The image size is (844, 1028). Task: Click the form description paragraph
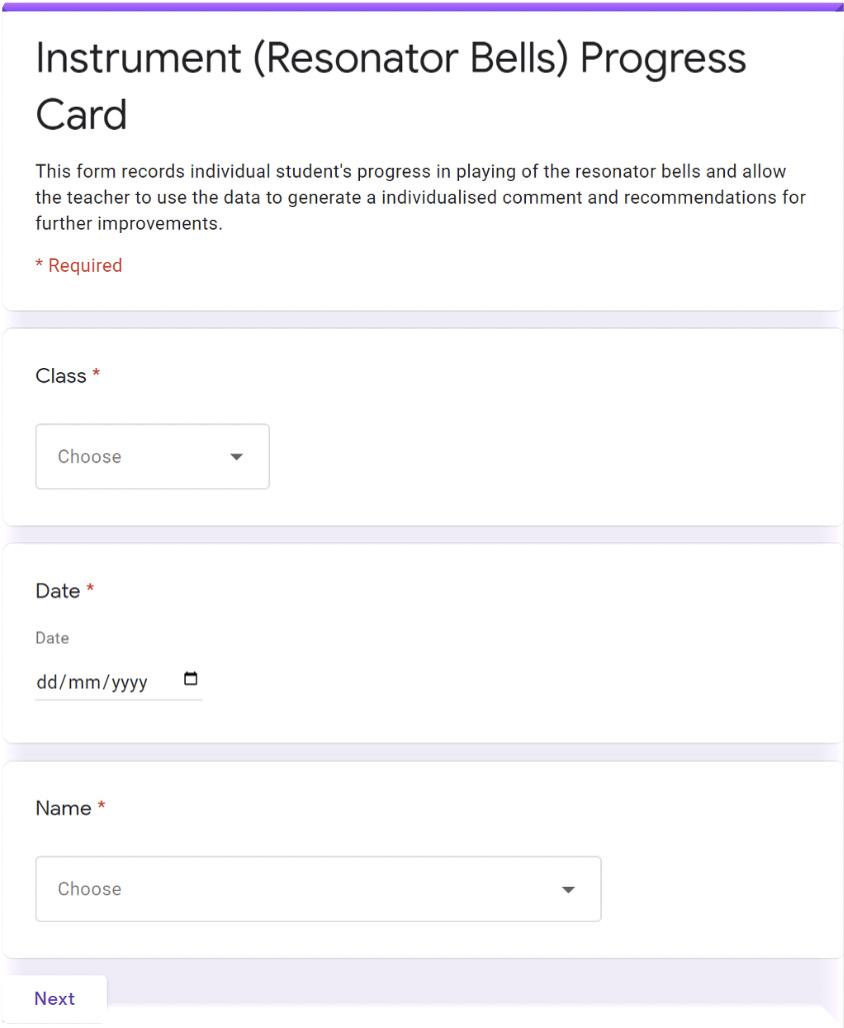pyautogui.click(x=420, y=197)
